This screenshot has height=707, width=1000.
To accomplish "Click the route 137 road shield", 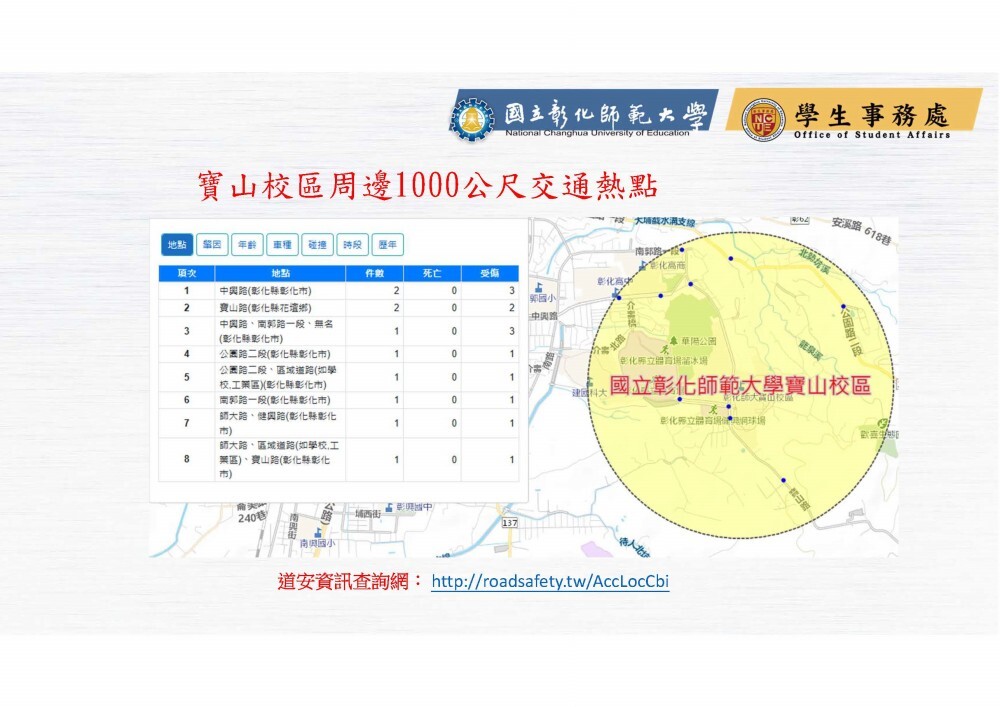I will click(510, 523).
